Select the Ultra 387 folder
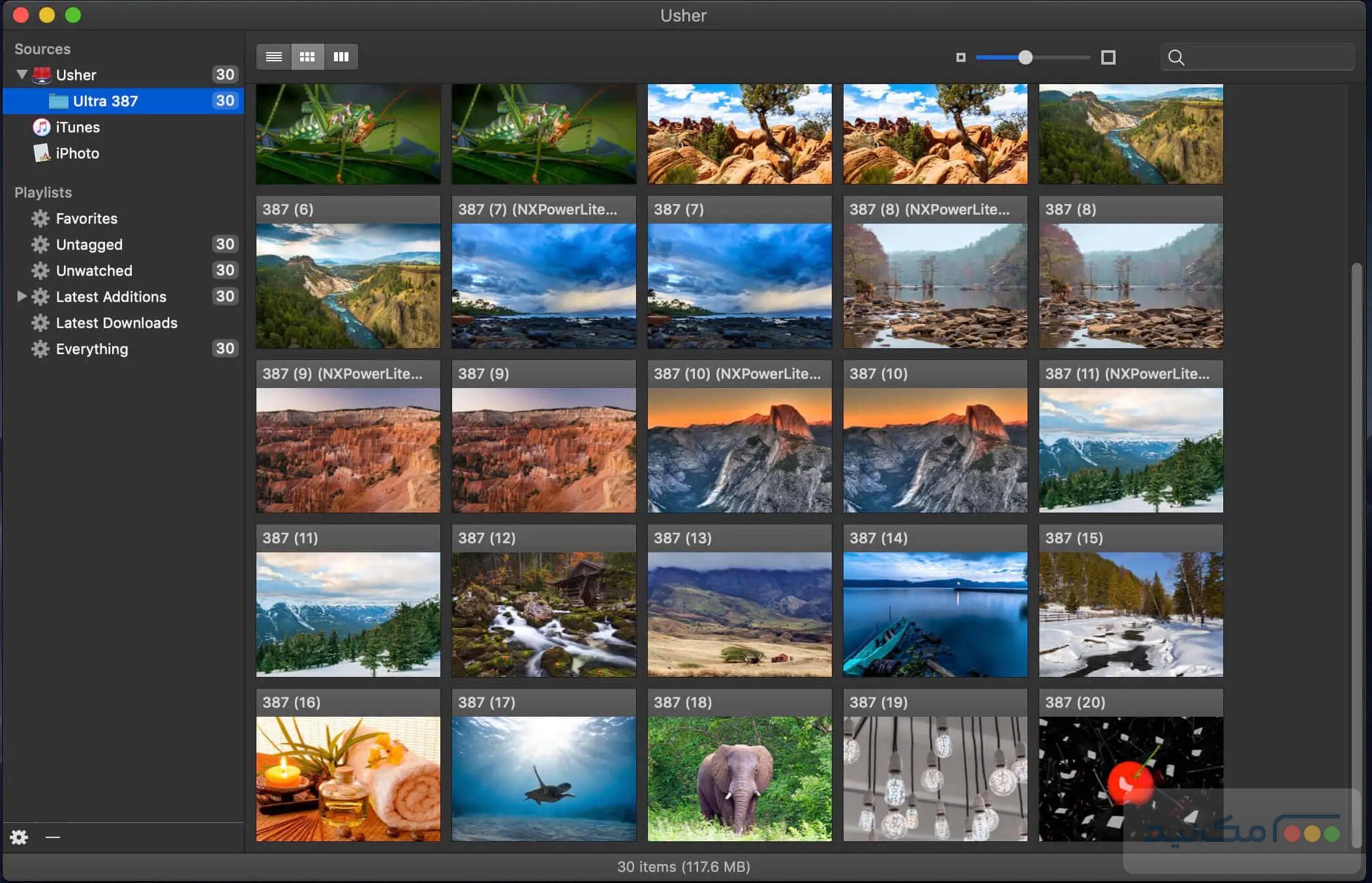1372x883 pixels. tap(105, 101)
